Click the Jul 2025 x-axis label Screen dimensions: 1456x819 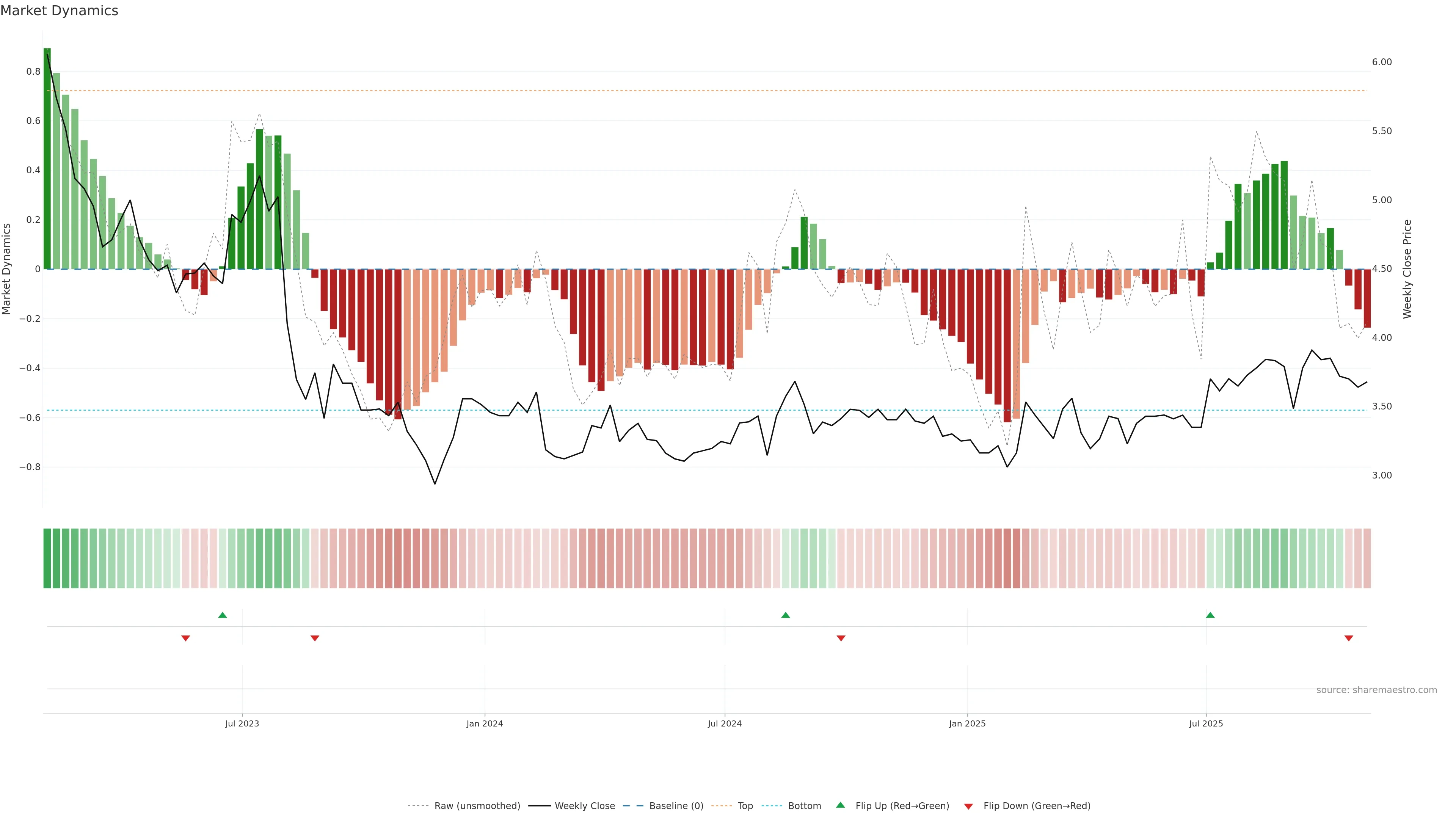coord(1206,723)
